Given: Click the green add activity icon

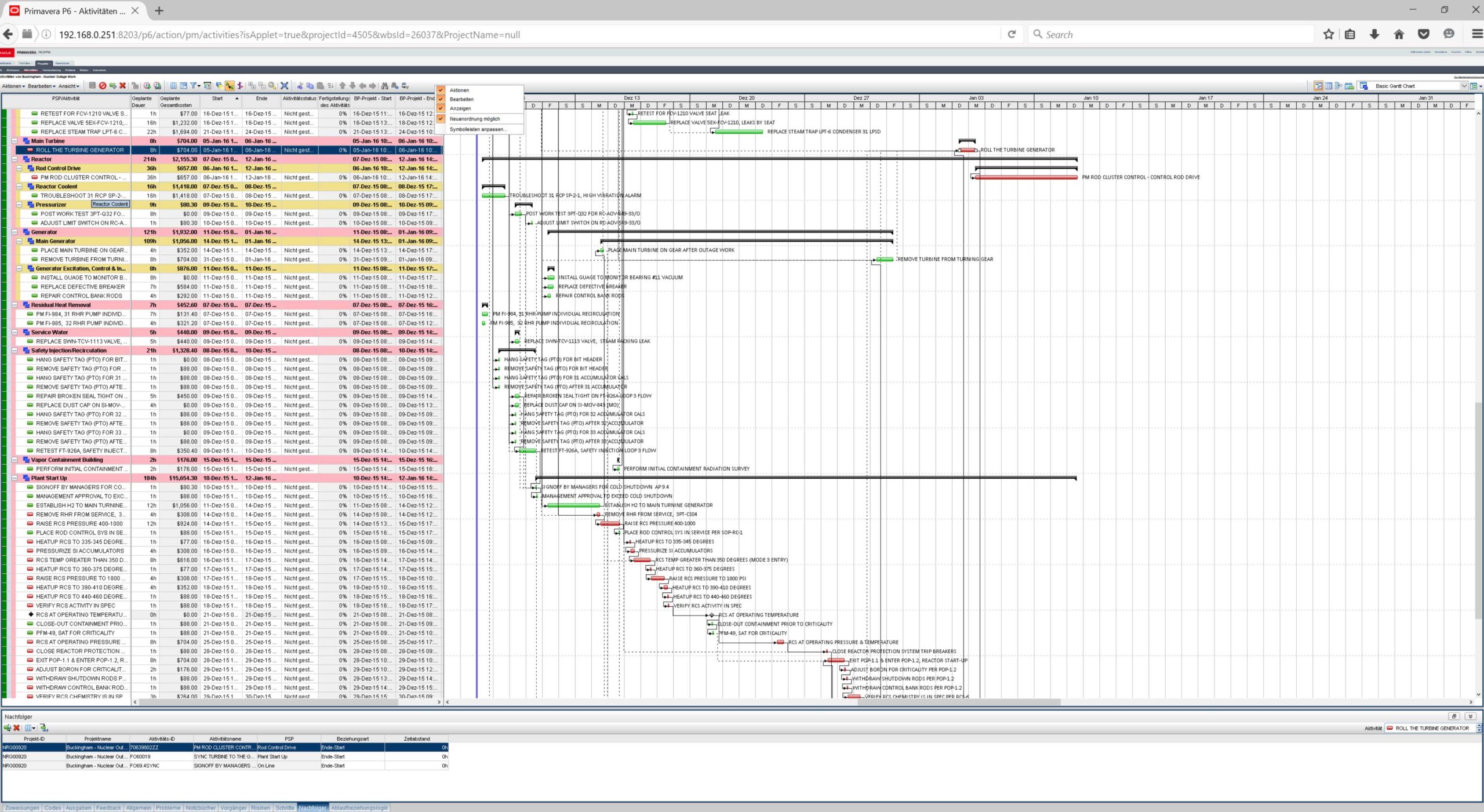Looking at the screenshot, I should 112,86.
